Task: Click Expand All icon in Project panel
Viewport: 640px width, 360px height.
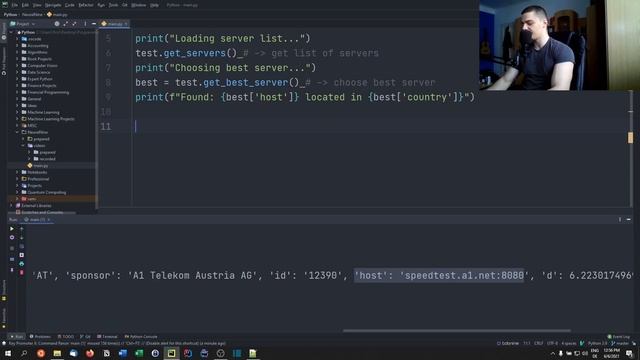Action: point(66,24)
